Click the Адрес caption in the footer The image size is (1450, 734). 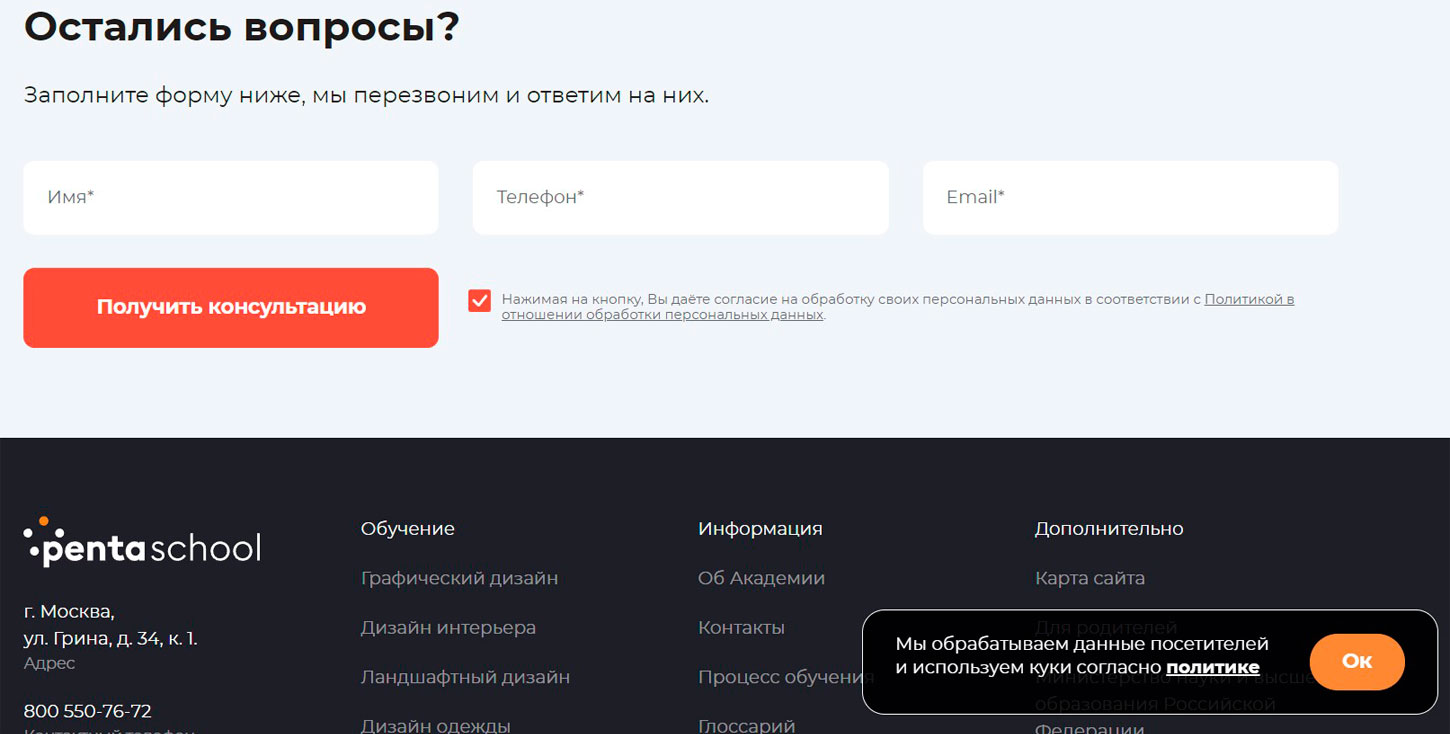[x=49, y=663]
